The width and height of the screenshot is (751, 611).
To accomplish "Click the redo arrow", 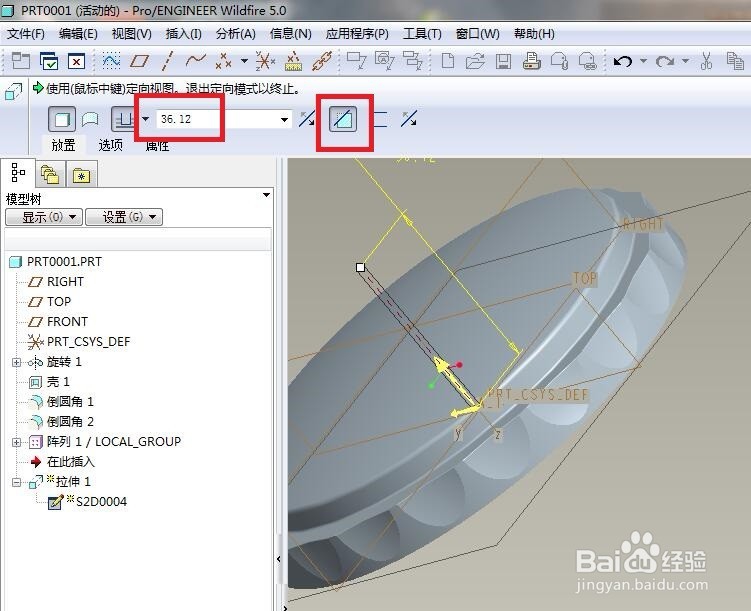I will pos(665,61).
